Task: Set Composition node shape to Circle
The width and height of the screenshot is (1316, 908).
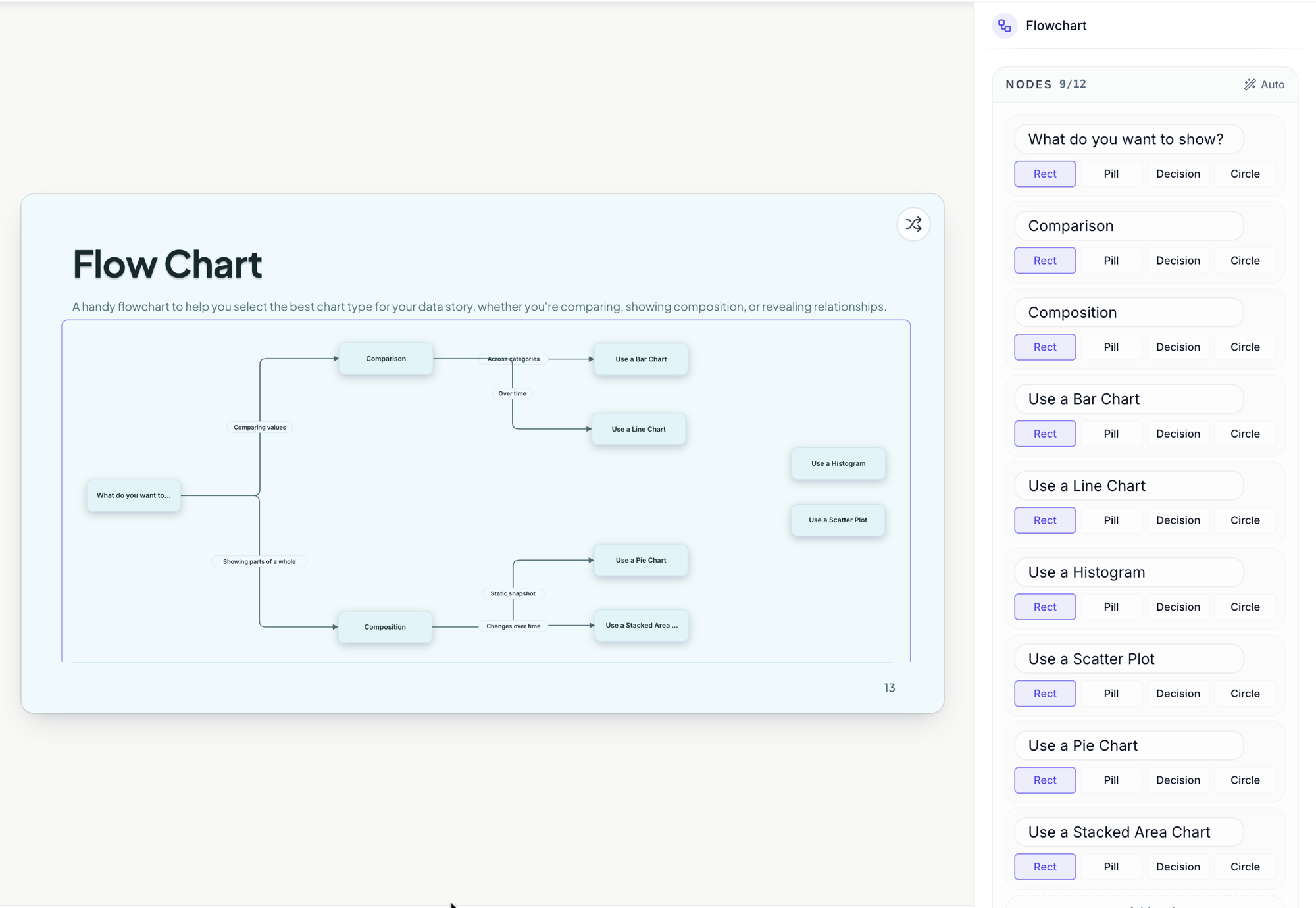Action: tap(1245, 347)
